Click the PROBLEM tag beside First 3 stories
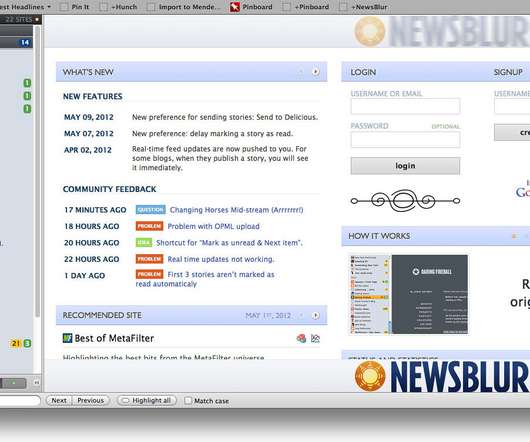The image size is (530, 442). (x=149, y=274)
